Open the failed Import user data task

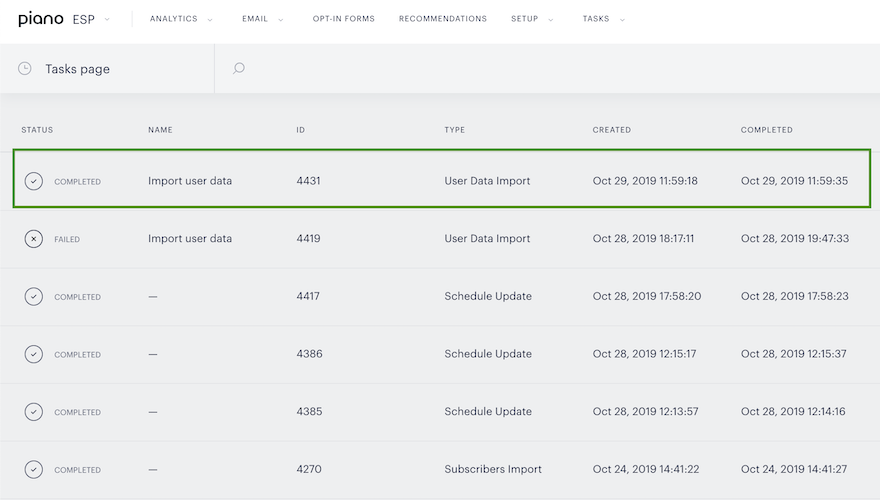click(x=440, y=238)
